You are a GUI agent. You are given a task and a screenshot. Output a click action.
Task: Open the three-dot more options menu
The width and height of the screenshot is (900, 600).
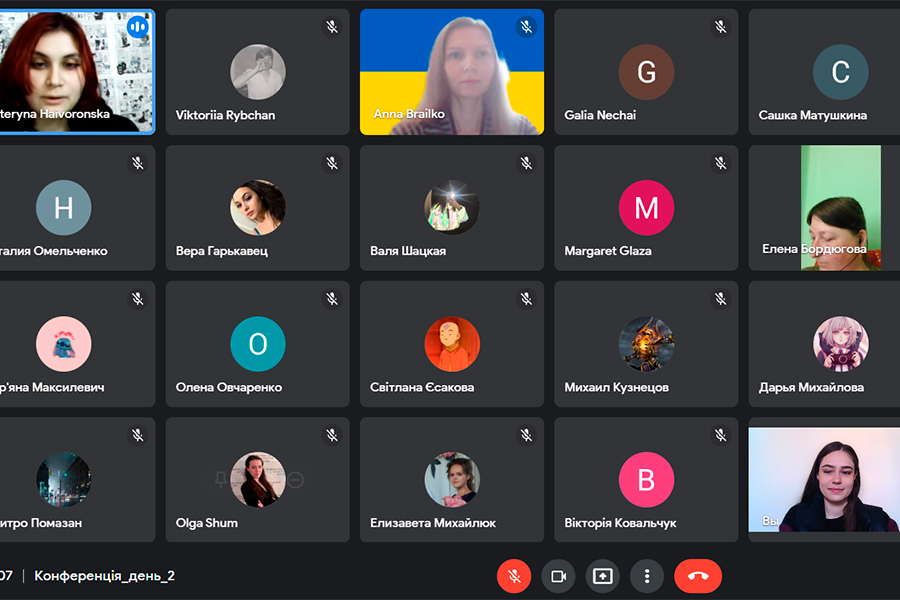click(x=647, y=576)
